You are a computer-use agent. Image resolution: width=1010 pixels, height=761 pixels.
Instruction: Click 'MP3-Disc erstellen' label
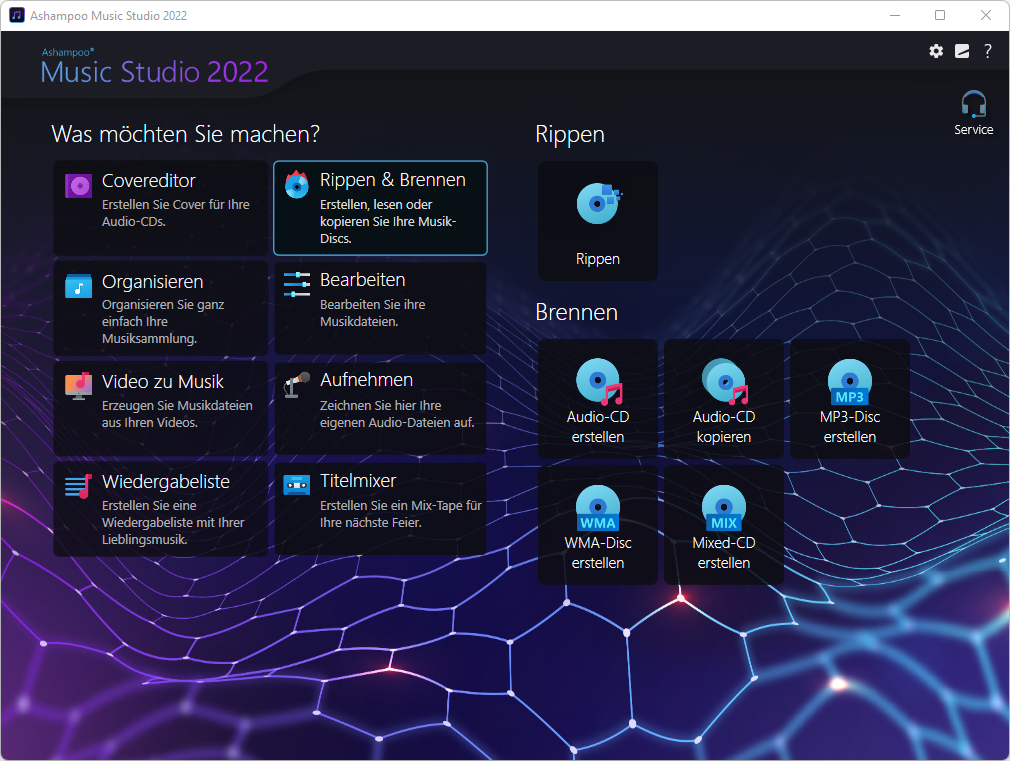coord(850,427)
